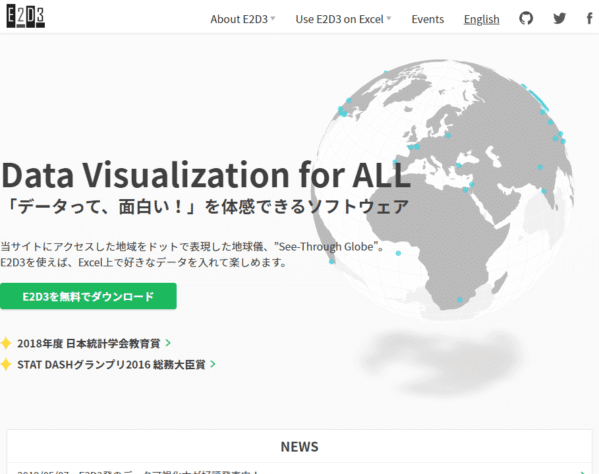Click chevron after 総務大臣賞
Image resolution: width=599 pixels, height=474 pixels.
pyautogui.click(x=213, y=364)
